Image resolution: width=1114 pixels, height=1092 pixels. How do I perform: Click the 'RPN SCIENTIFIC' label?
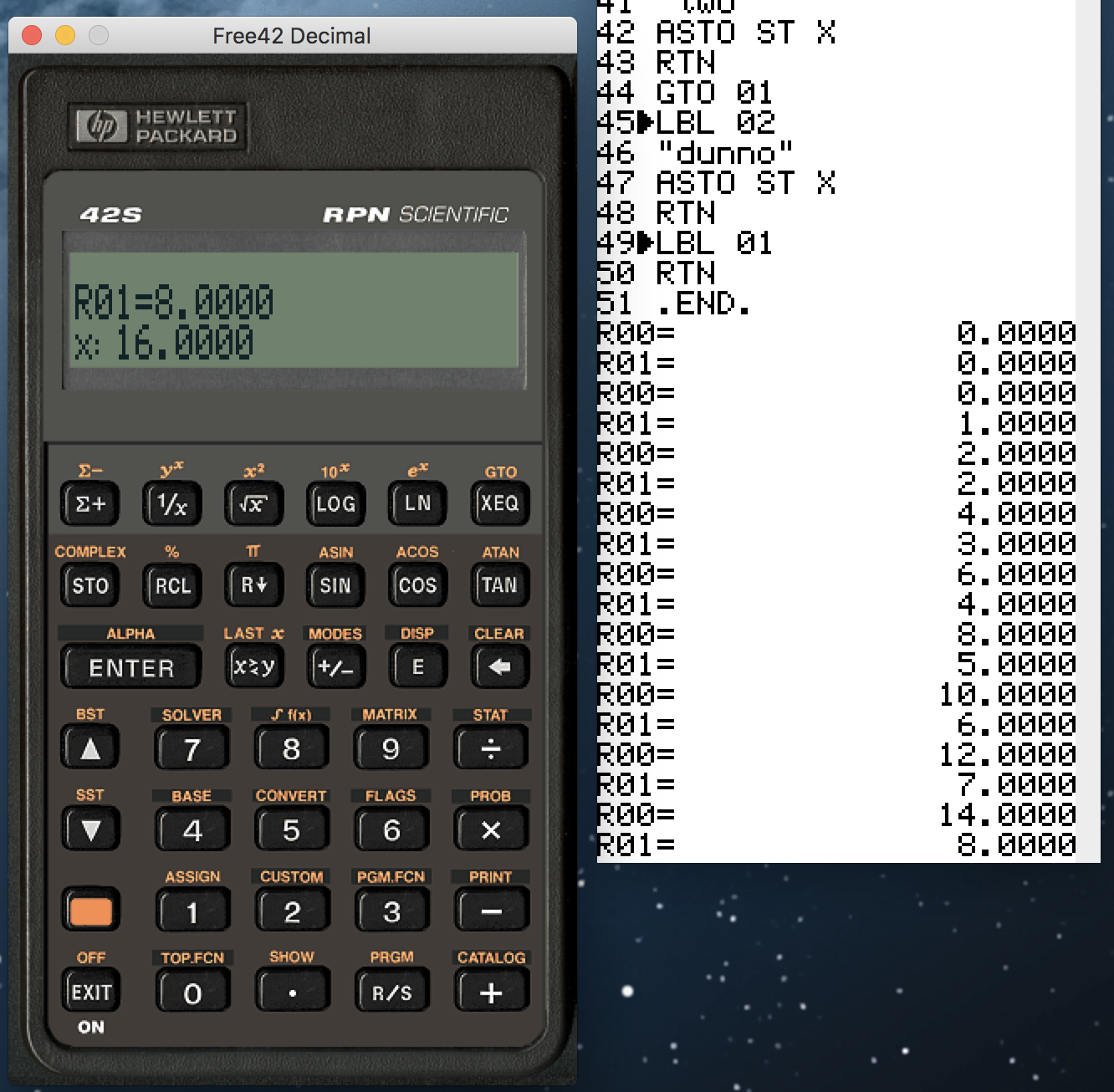(x=416, y=215)
